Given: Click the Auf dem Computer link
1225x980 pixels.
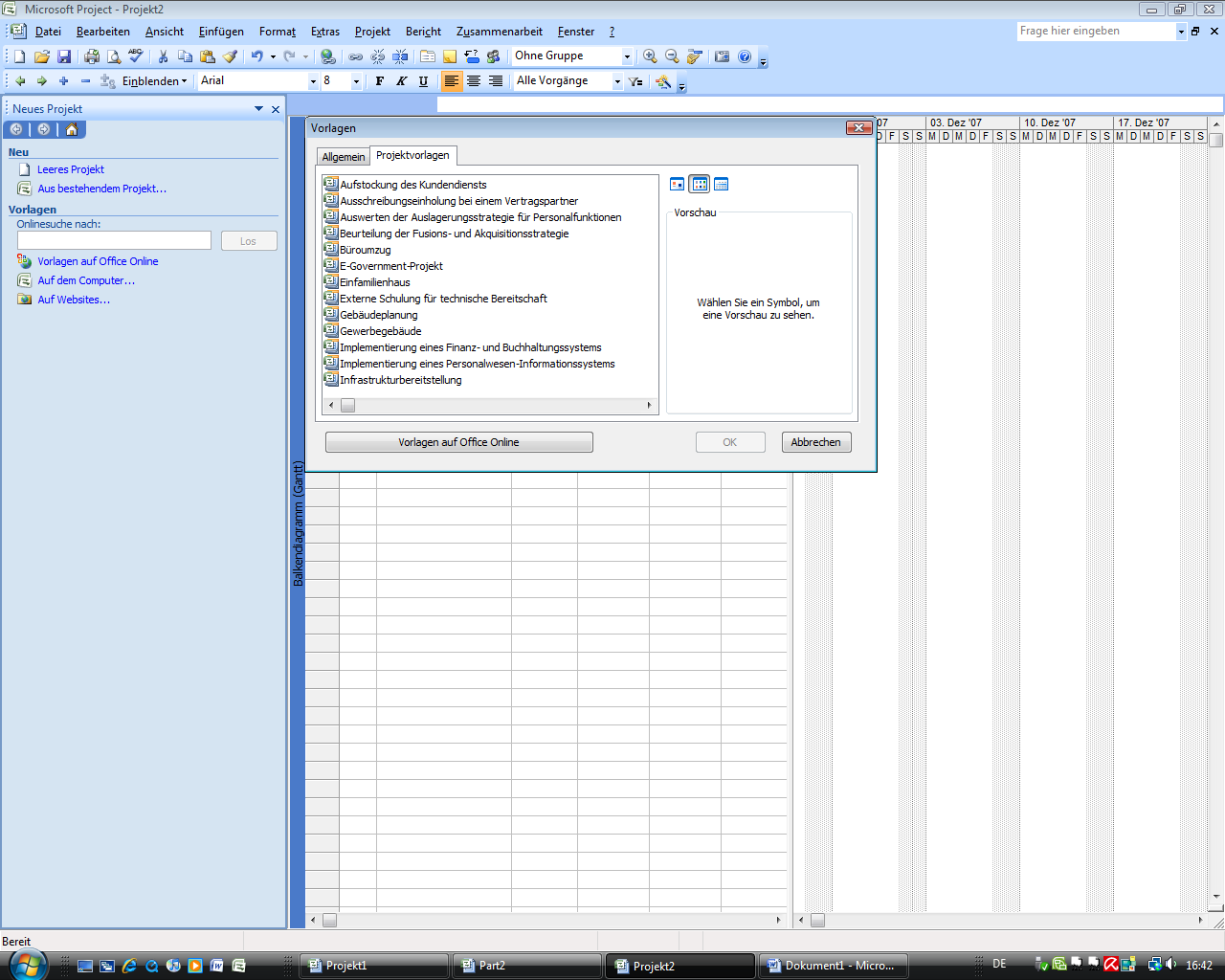Looking at the screenshot, I should coord(86,280).
